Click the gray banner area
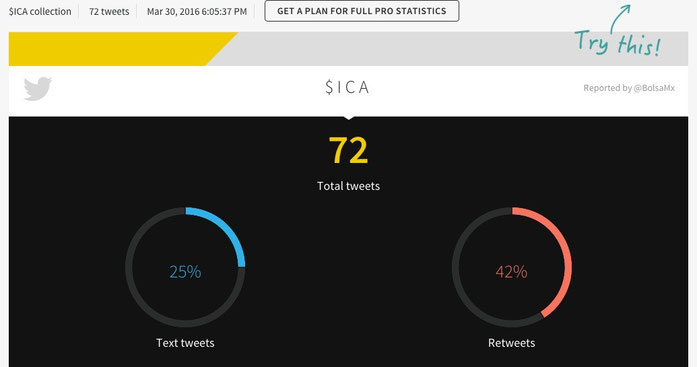This screenshot has width=697, height=367. (400, 49)
